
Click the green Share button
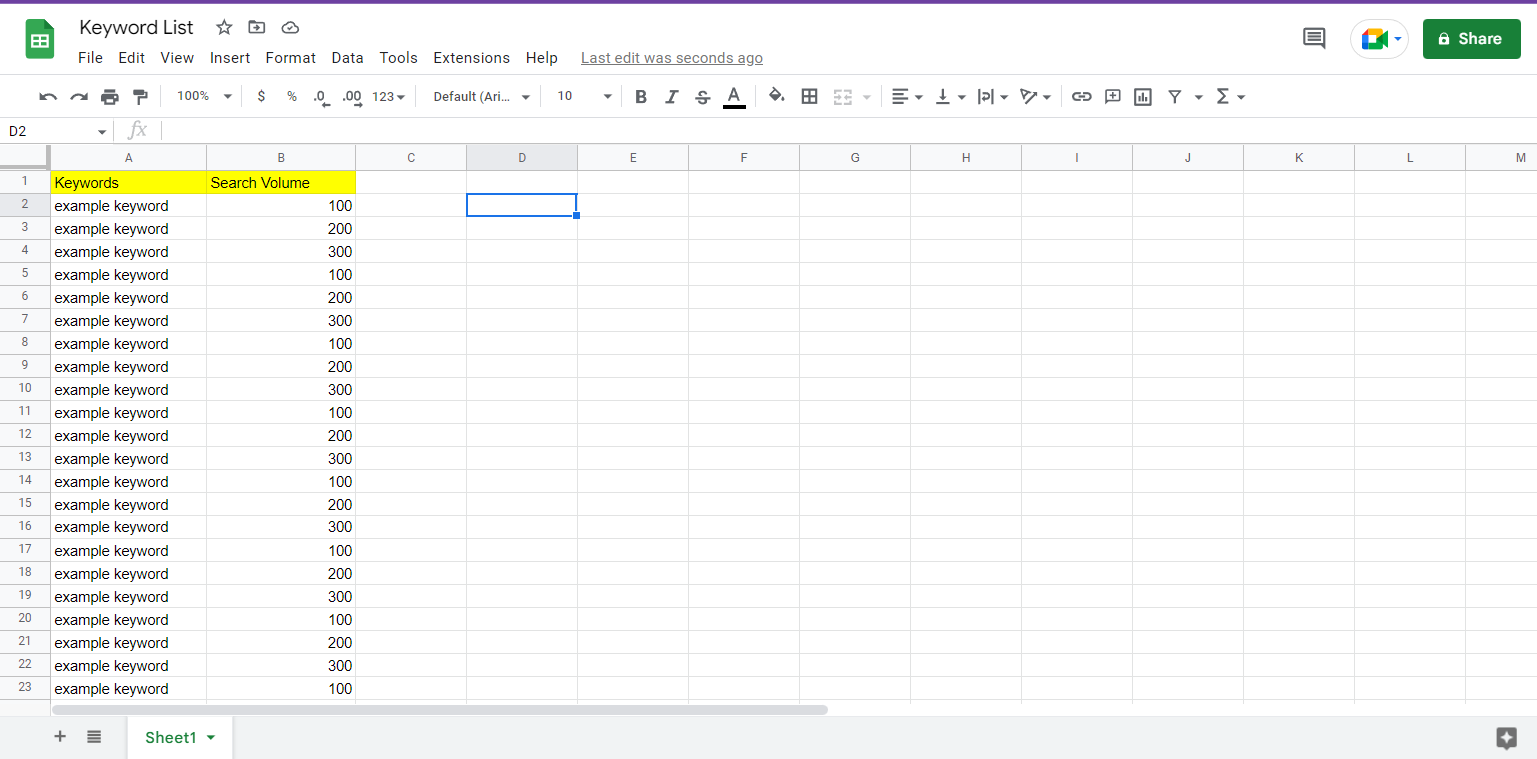point(1471,39)
